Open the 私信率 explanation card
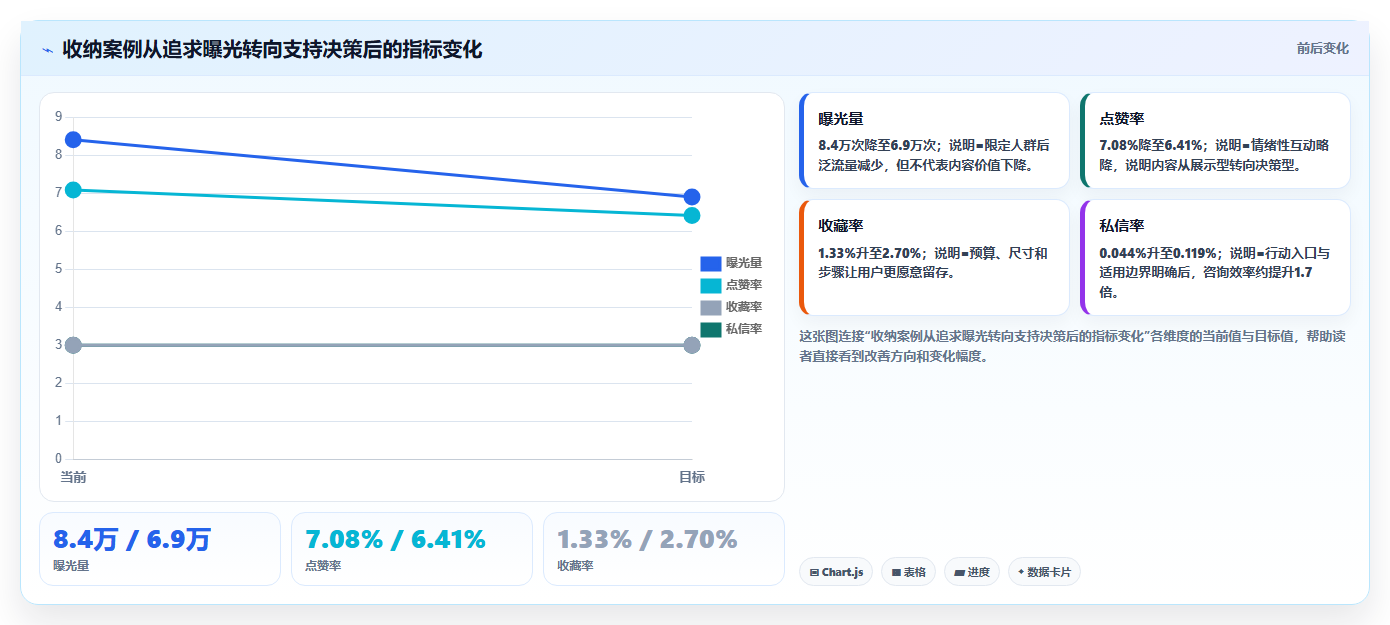Image resolution: width=1390 pixels, height=625 pixels. 1215,258
